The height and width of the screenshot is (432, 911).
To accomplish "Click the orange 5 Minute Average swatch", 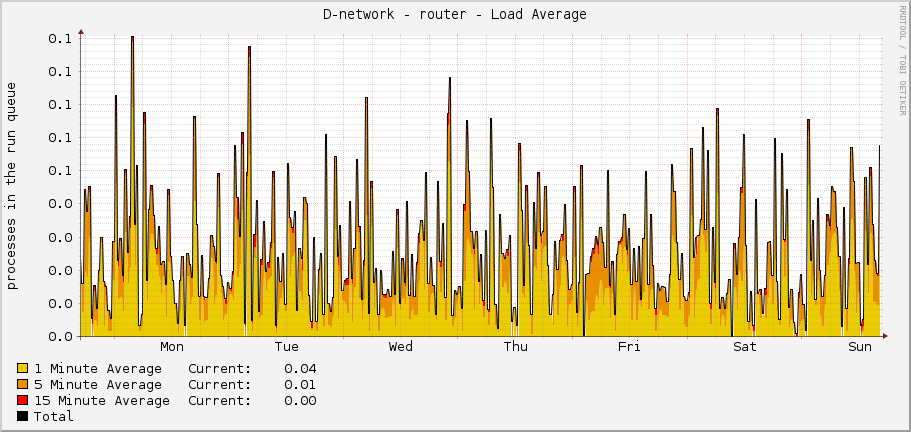I will click(x=23, y=385).
